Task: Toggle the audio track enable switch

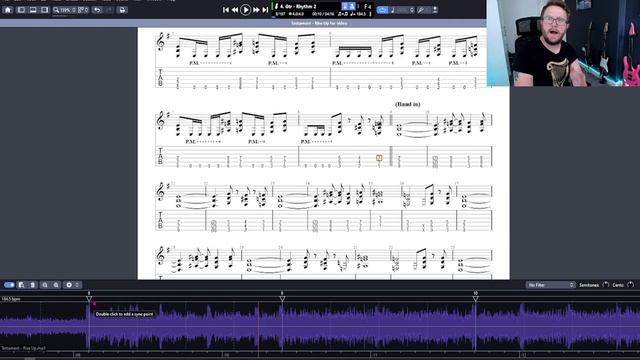Action: point(9,285)
